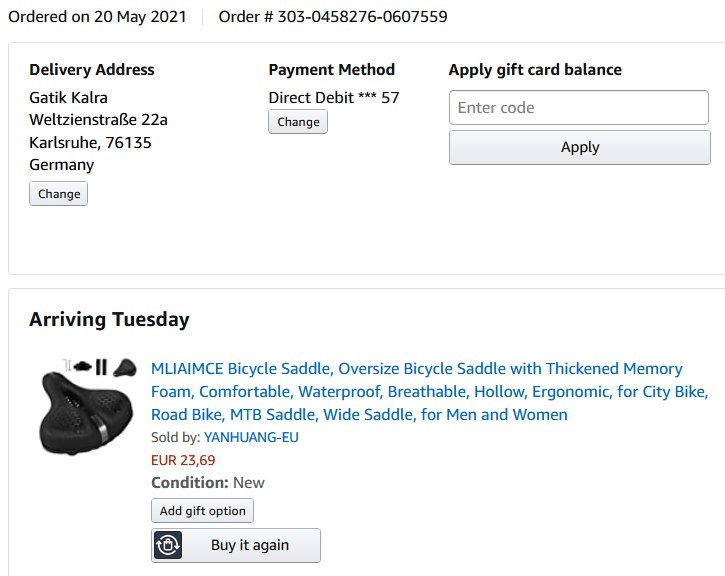725x576 pixels.
Task: Click the Delivery Address heading
Action: coord(92,70)
